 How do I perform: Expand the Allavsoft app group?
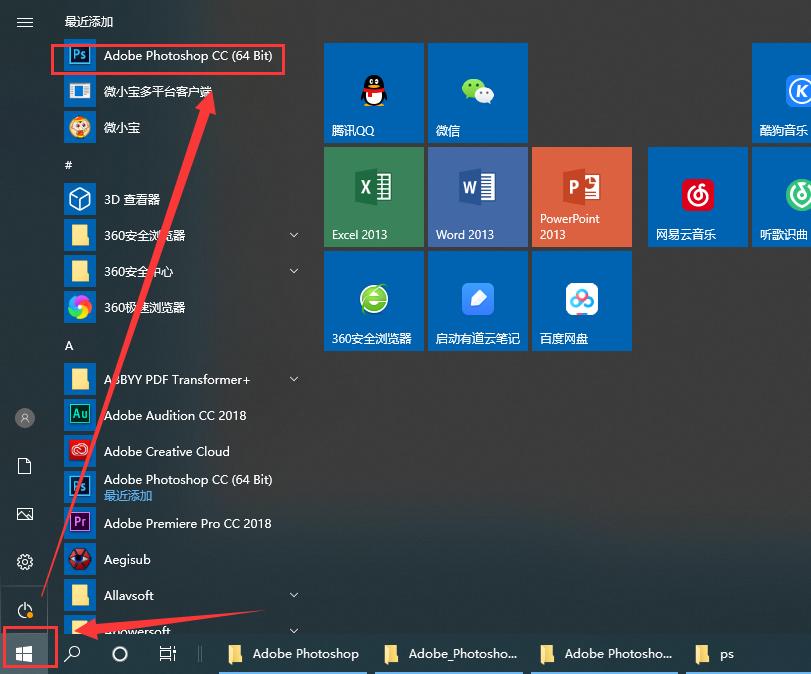point(293,595)
